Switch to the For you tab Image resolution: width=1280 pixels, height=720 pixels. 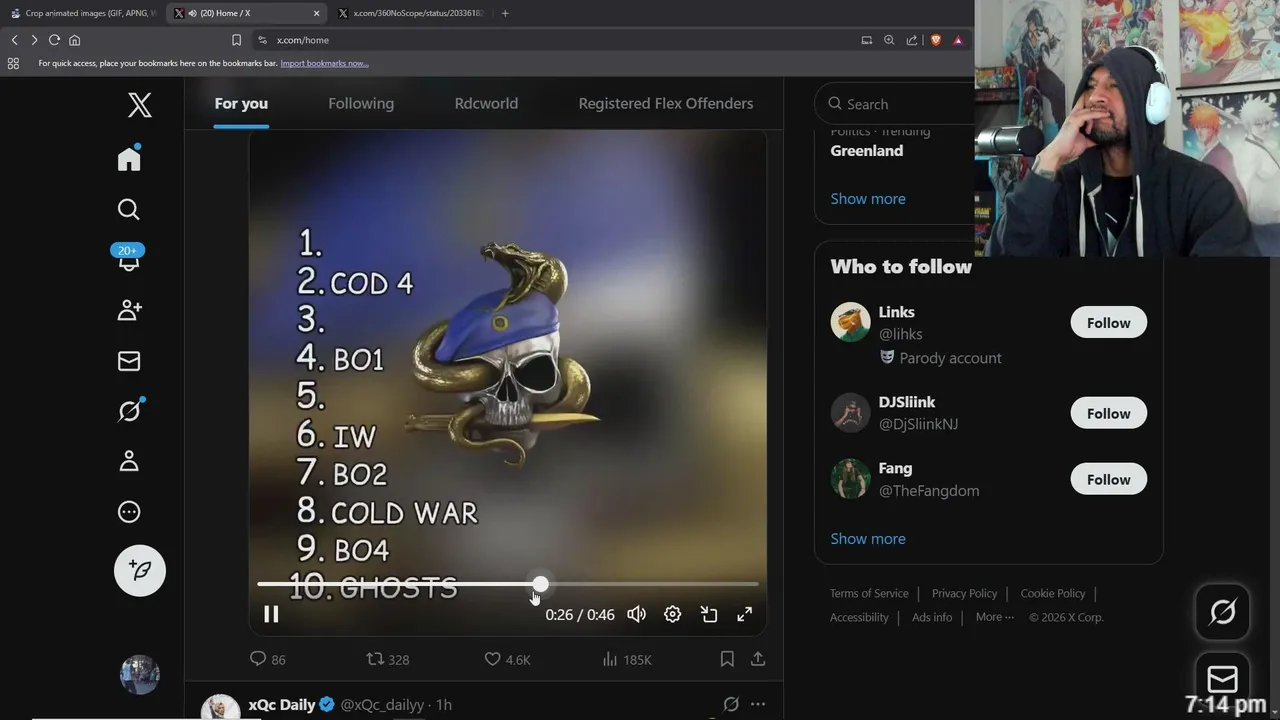(241, 103)
